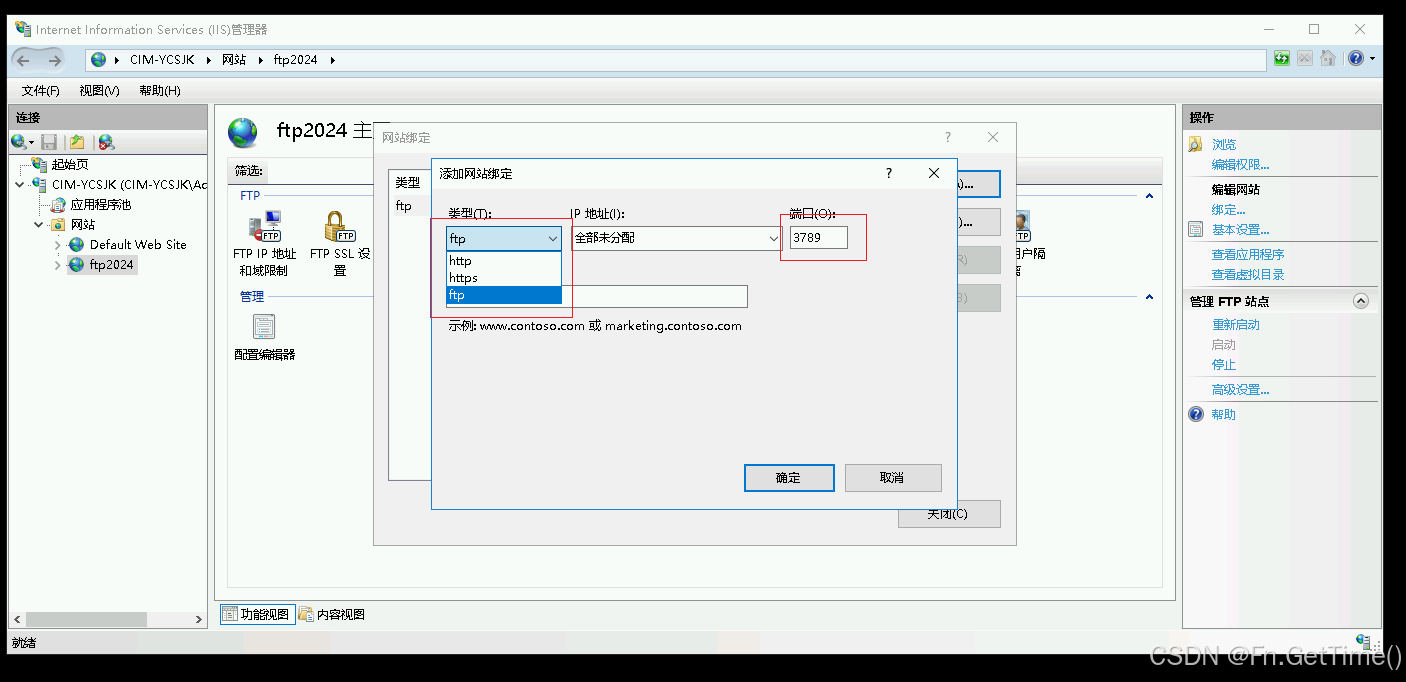Click the port input field showing 3789

pyautogui.click(x=818, y=238)
